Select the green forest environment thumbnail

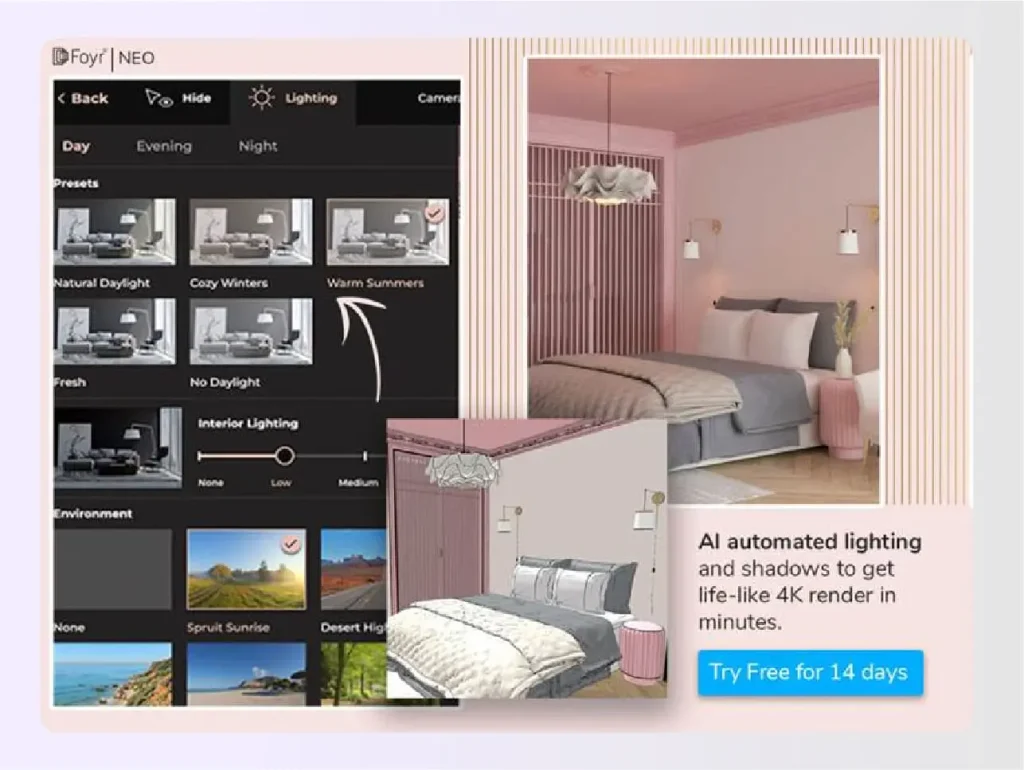(353, 674)
